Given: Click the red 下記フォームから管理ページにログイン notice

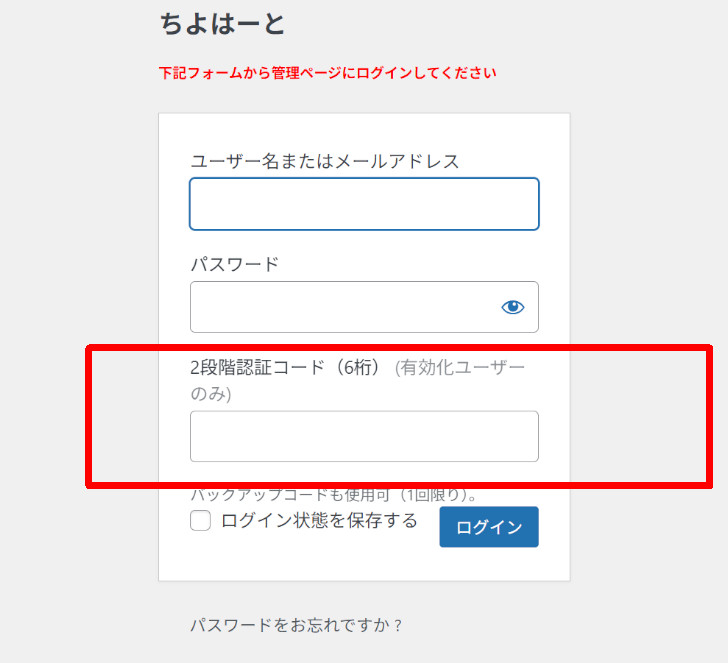Looking at the screenshot, I should pos(327,73).
